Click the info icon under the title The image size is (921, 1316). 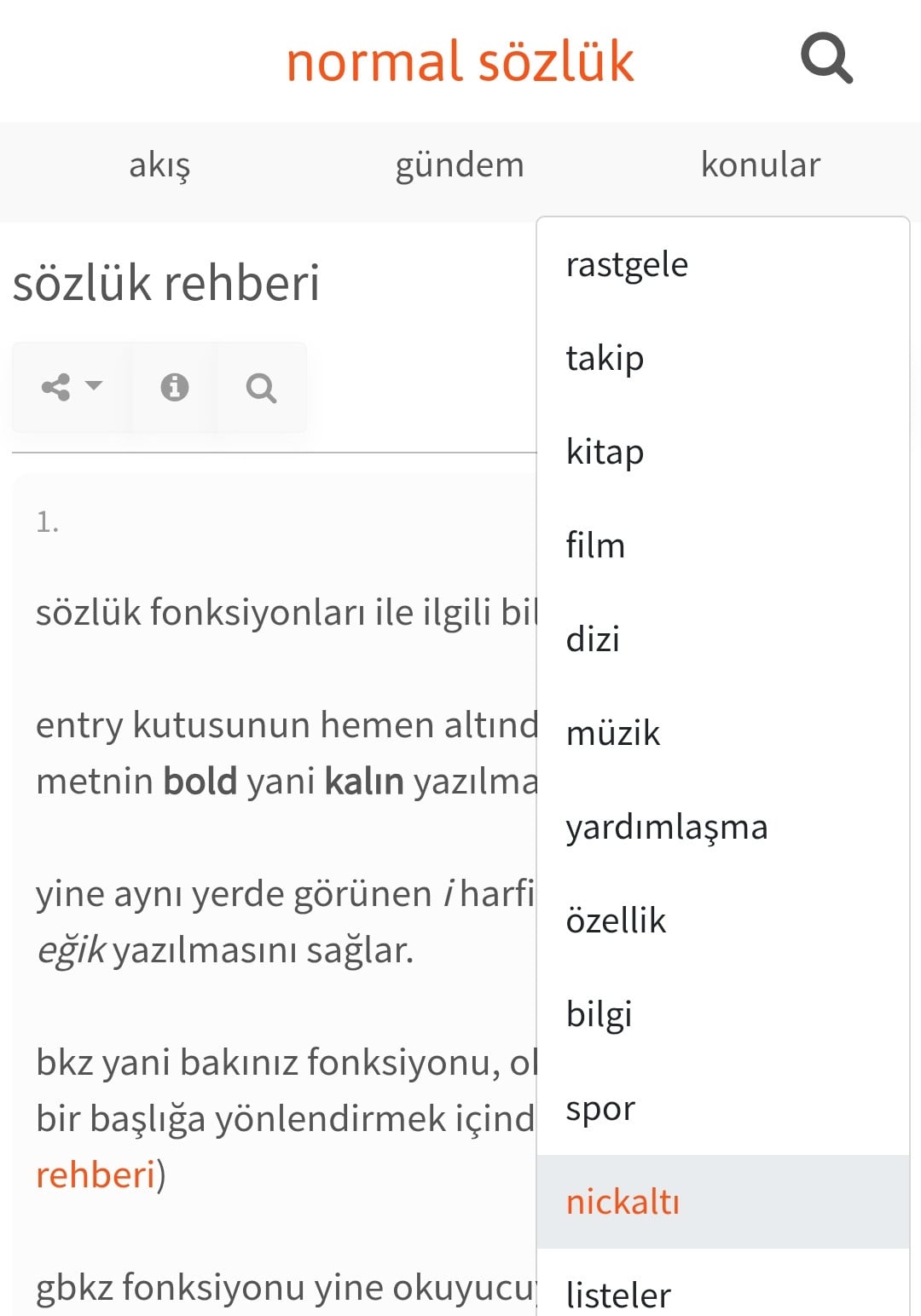point(175,387)
